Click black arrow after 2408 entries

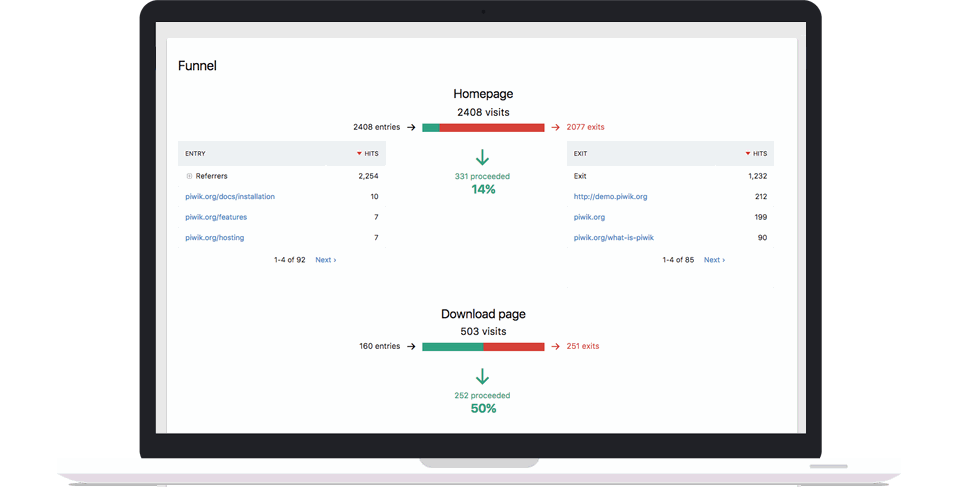(411, 128)
